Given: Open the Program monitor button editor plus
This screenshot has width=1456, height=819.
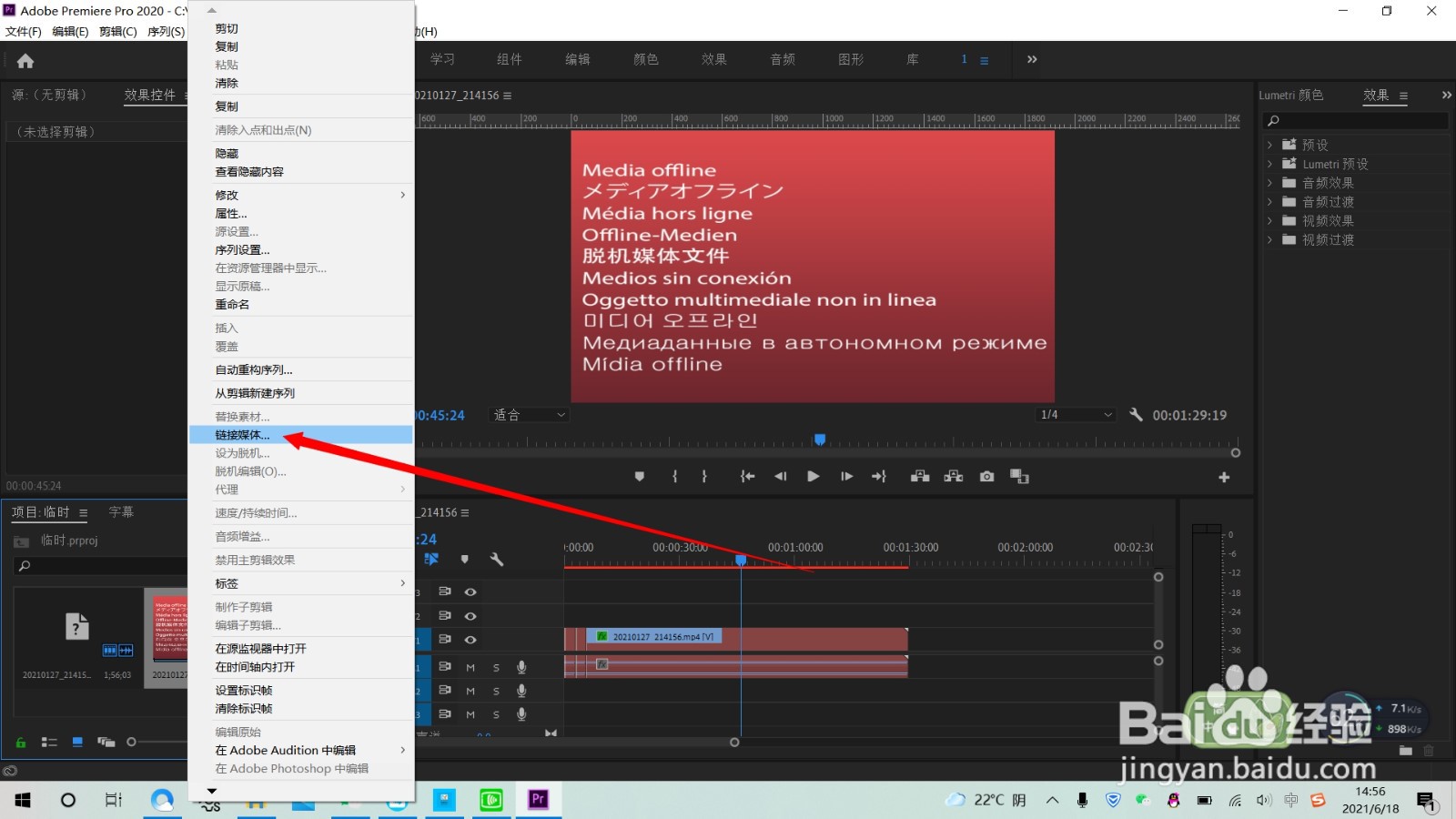Looking at the screenshot, I should click(x=1224, y=477).
